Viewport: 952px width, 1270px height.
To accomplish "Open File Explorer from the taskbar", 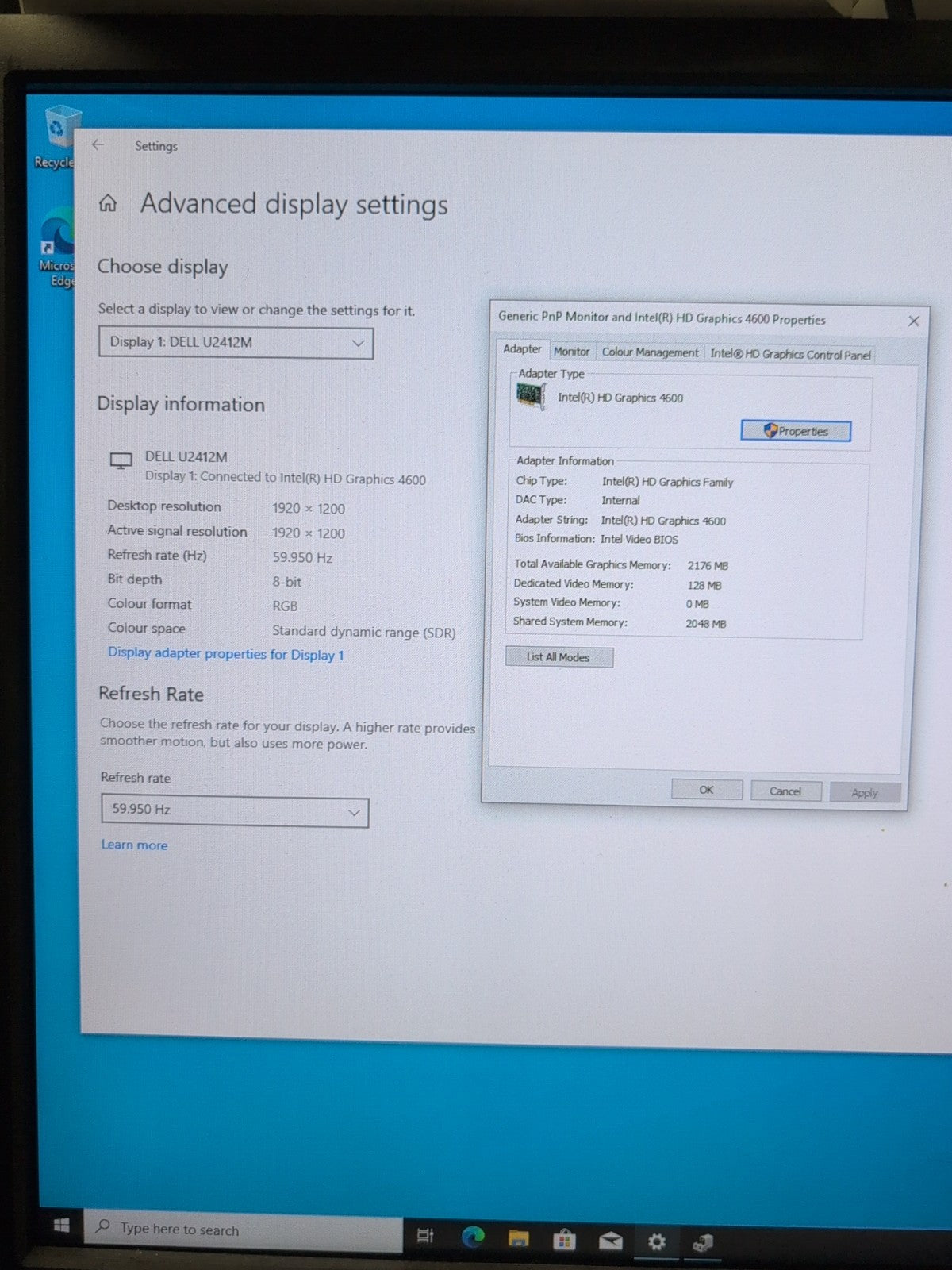I will (x=518, y=1237).
